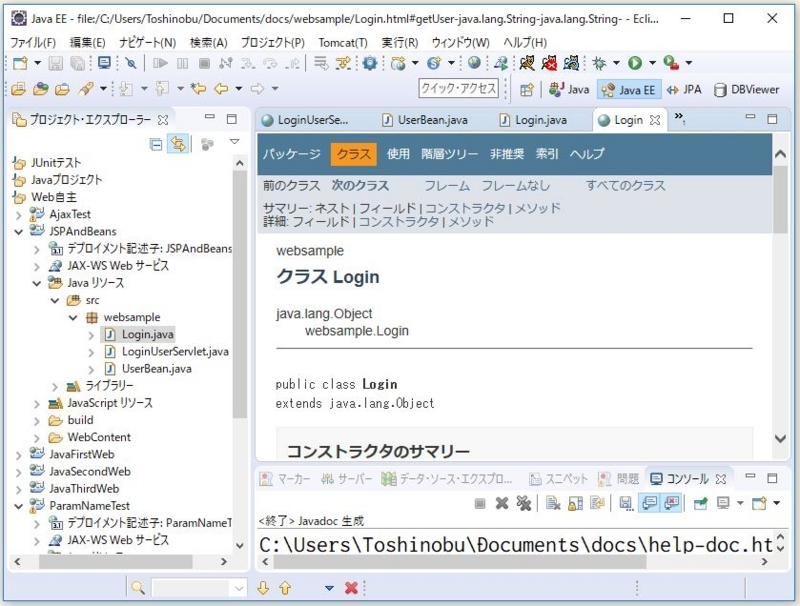Open the bottom search combo box dropdown
The image size is (800, 606).
(x=239, y=589)
